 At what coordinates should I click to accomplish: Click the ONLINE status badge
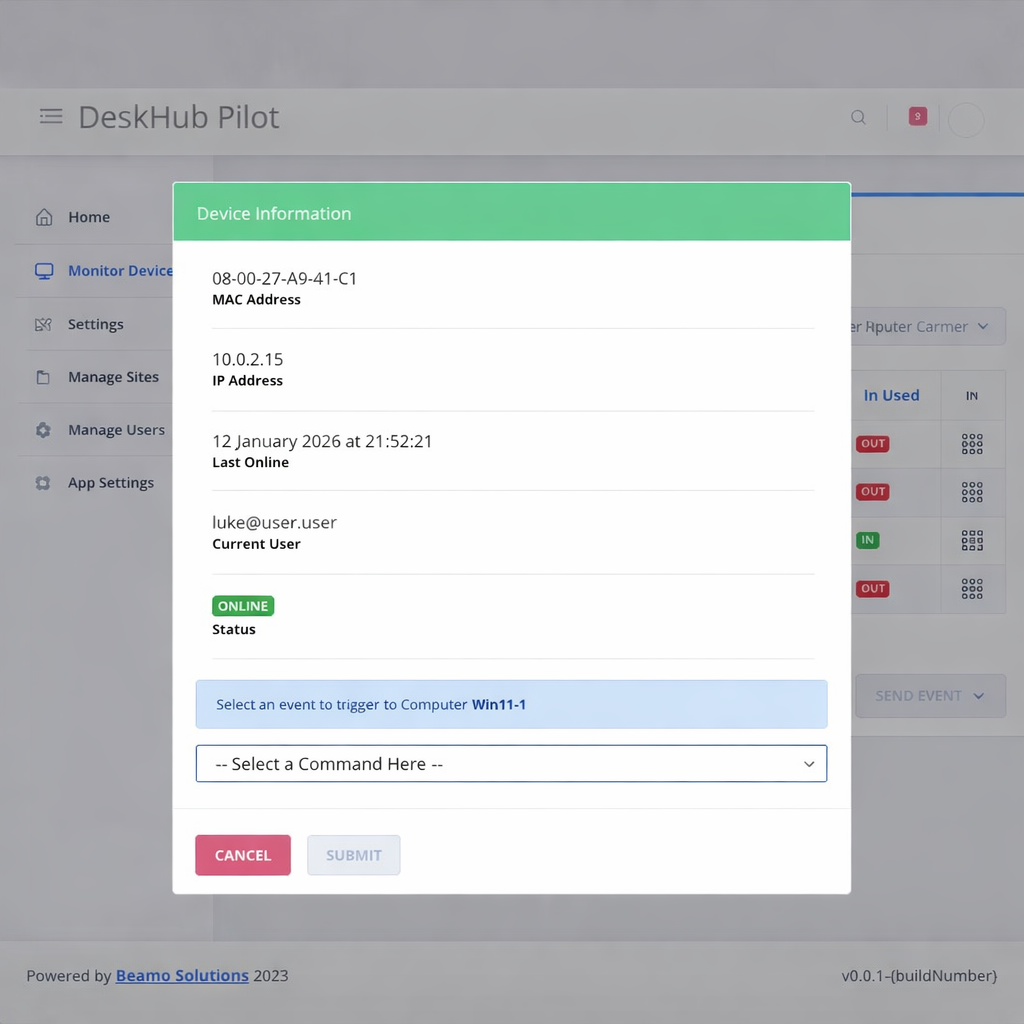[x=243, y=606]
